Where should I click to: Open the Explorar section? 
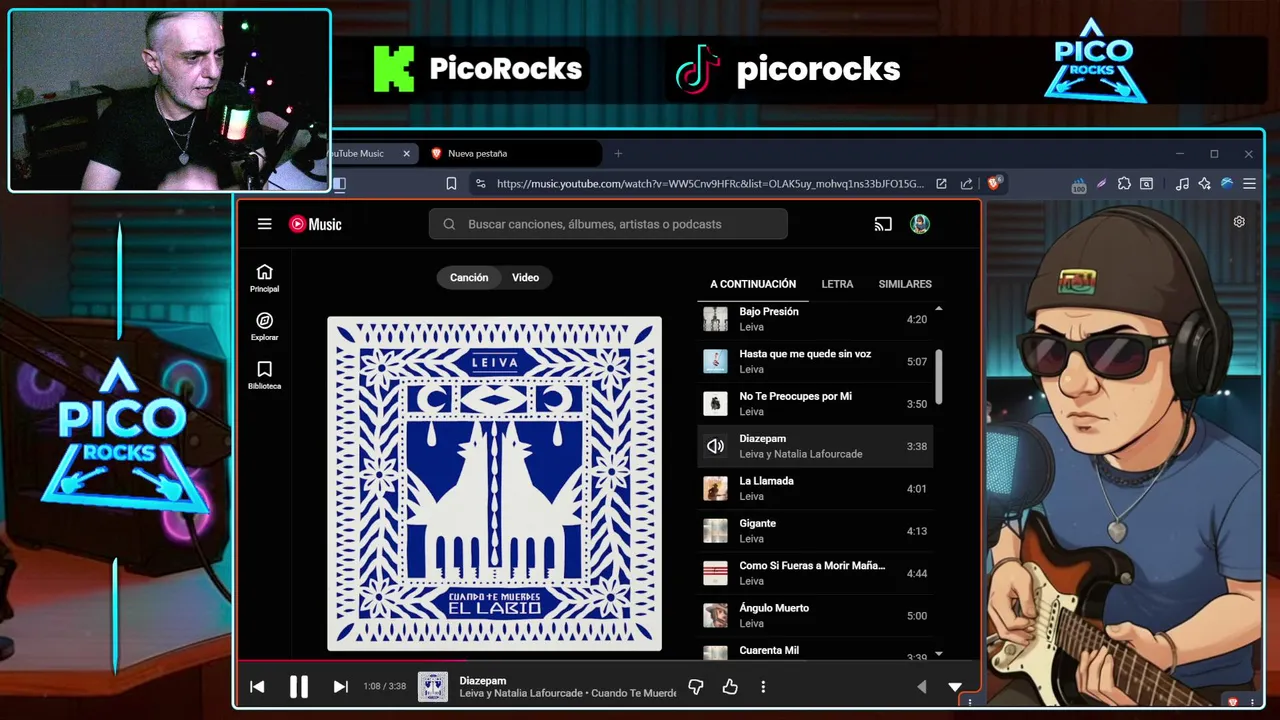(264, 327)
